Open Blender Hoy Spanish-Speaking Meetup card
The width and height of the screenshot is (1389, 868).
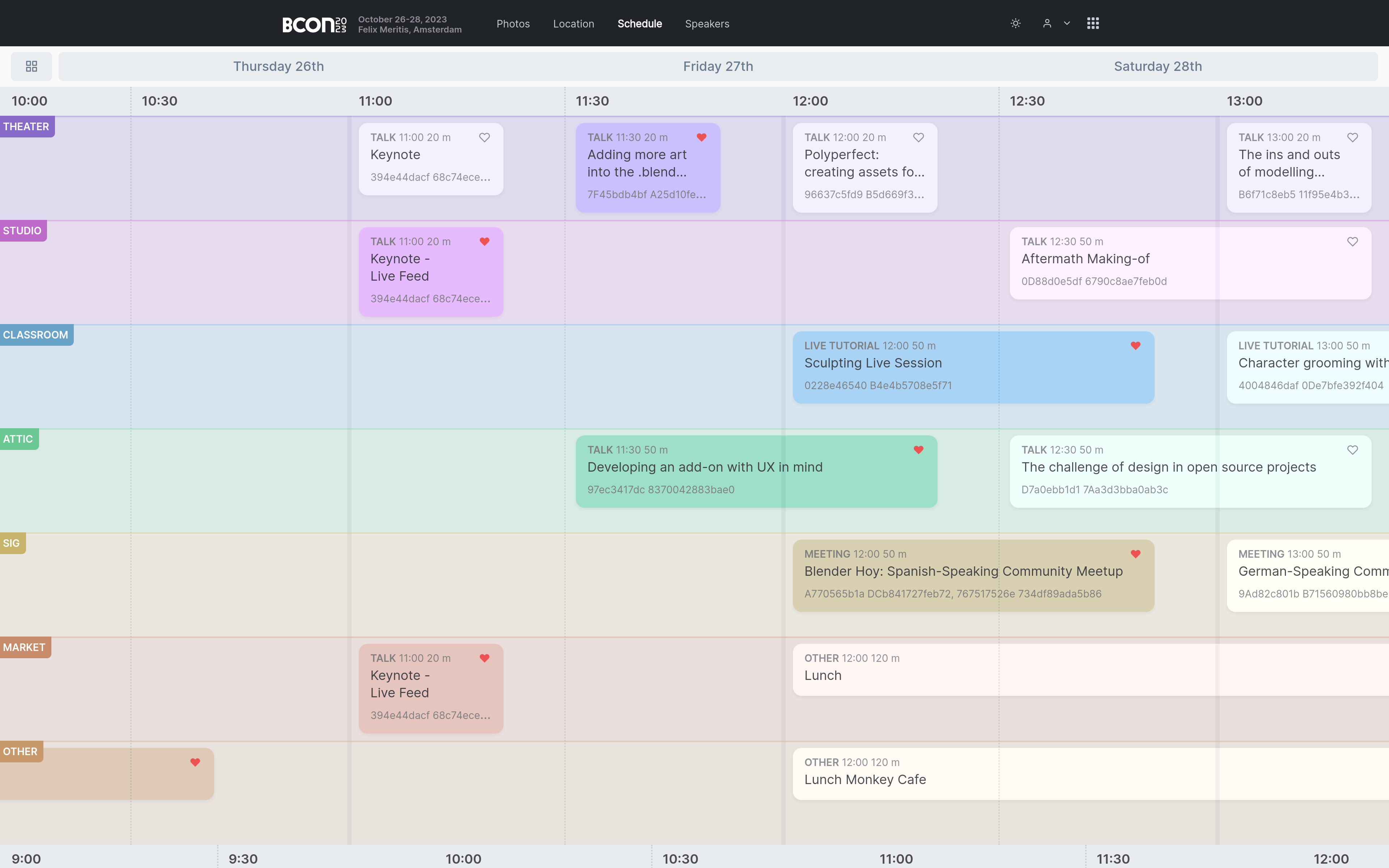(973, 576)
